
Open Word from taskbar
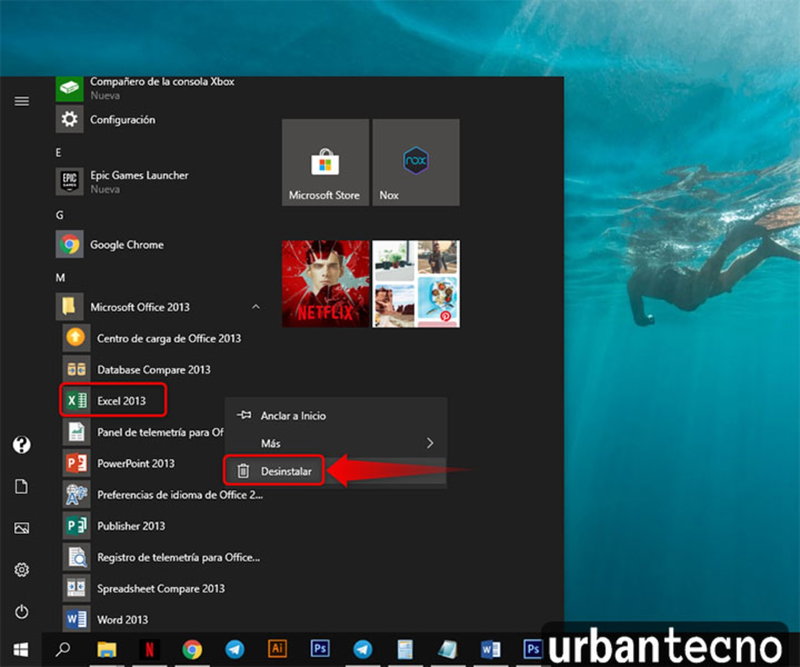(x=490, y=650)
